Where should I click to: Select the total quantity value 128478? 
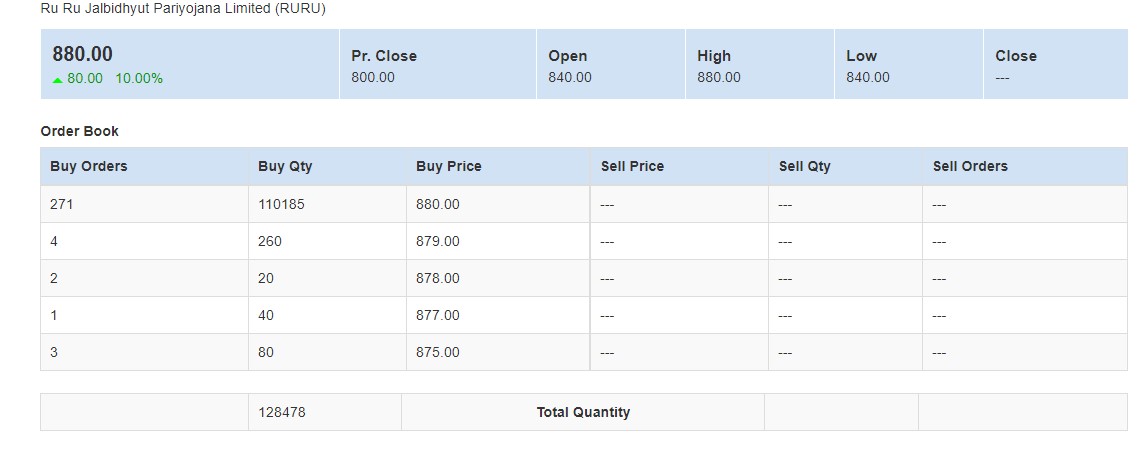282,412
